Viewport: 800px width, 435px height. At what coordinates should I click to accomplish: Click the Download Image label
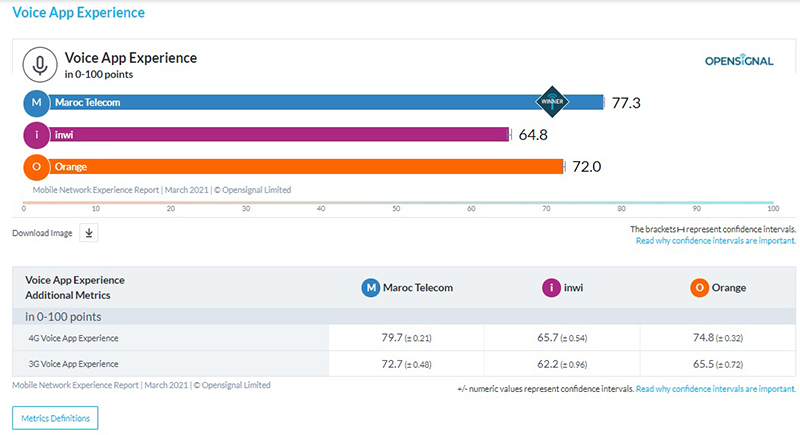(x=41, y=233)
